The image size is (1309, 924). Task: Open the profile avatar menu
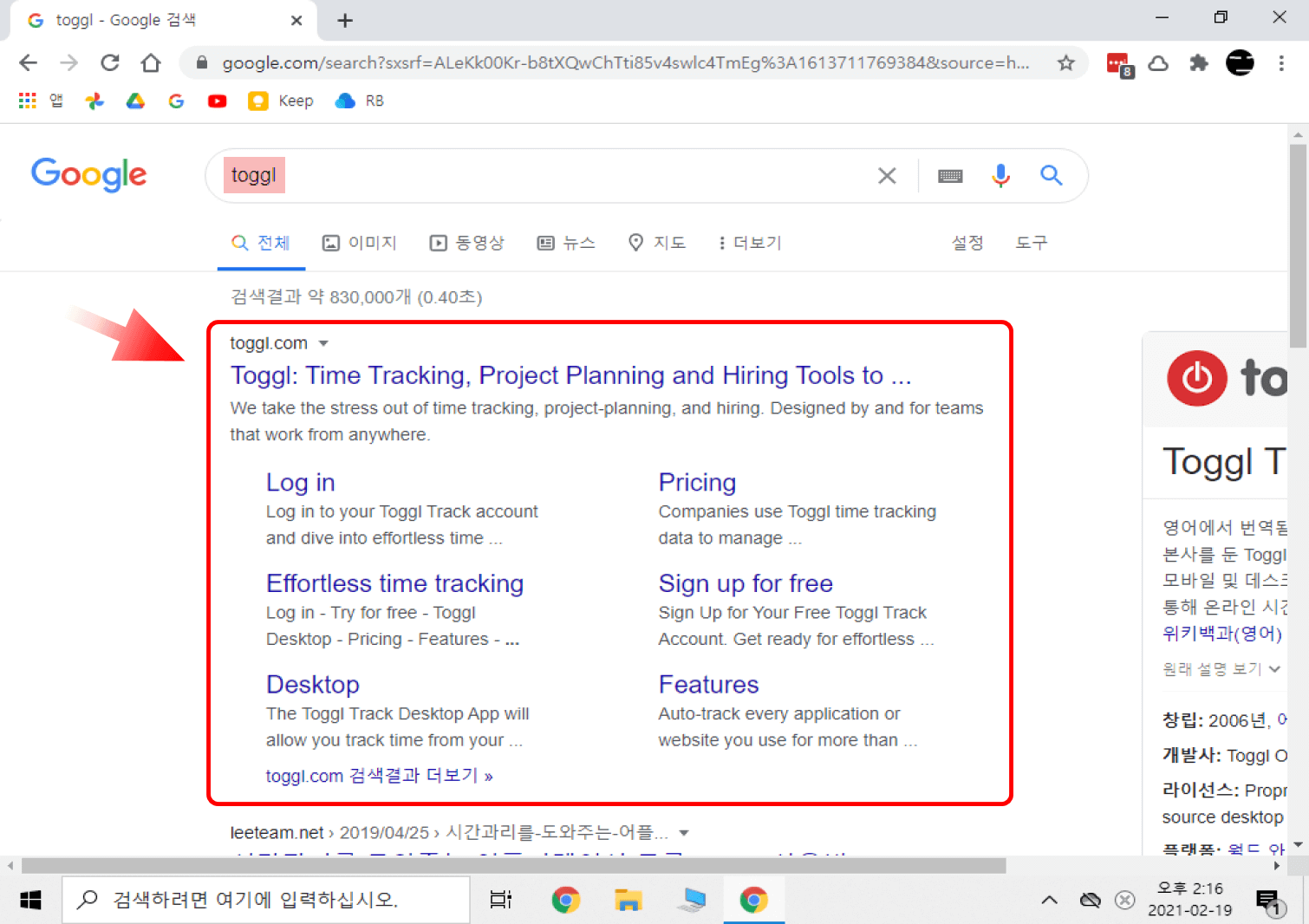click(1240, 62)
